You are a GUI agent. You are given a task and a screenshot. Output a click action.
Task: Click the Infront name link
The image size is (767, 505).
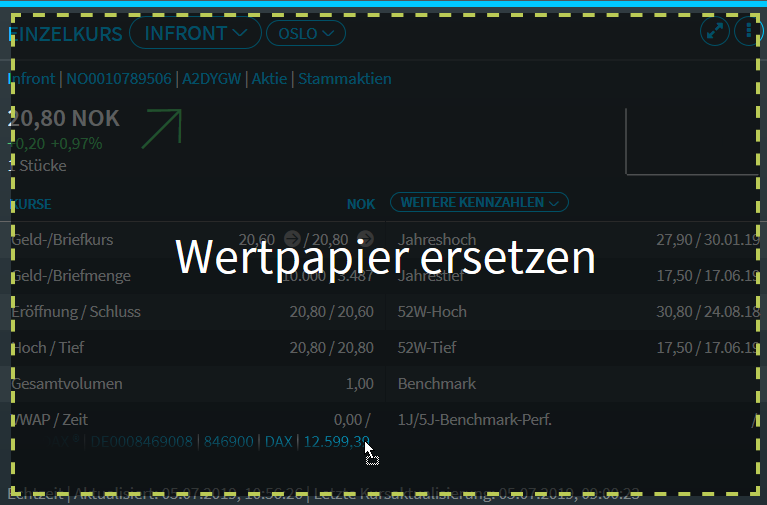click(32, 78)
